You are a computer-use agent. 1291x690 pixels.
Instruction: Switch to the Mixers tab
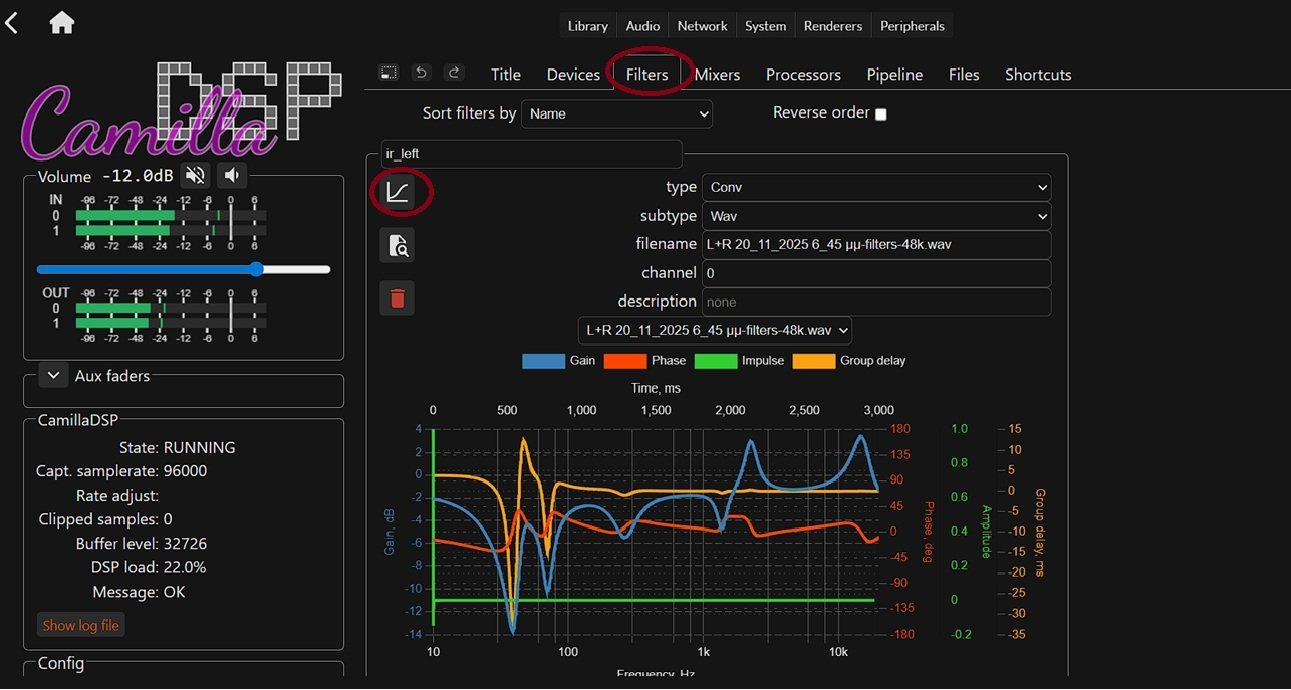[x=717, y=75]
